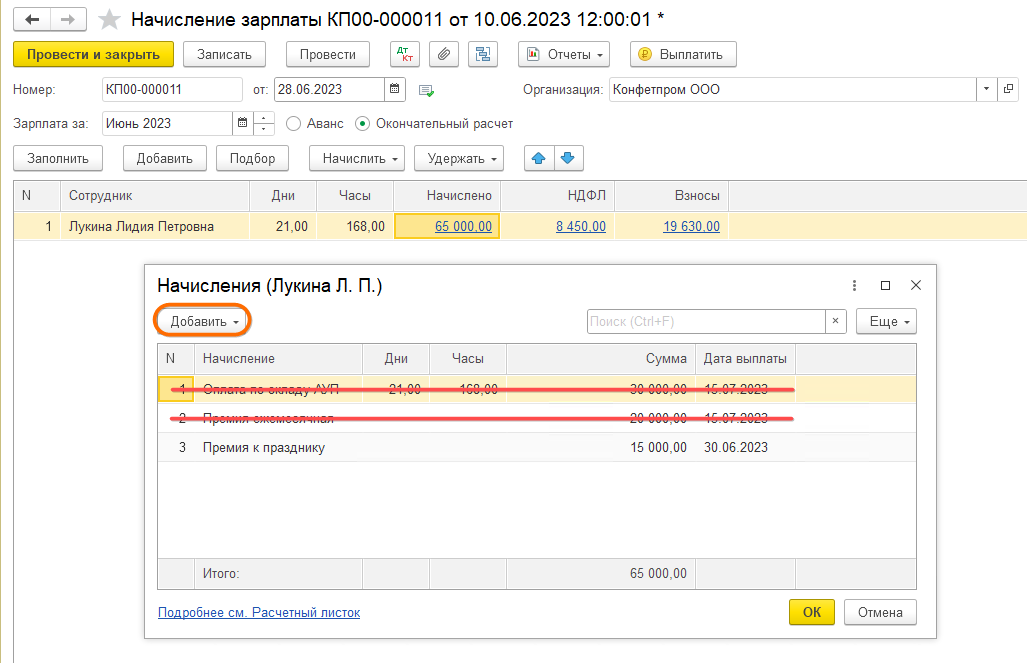Move row up with blue arrow
1027x663 pixels.
coord(539,158)
